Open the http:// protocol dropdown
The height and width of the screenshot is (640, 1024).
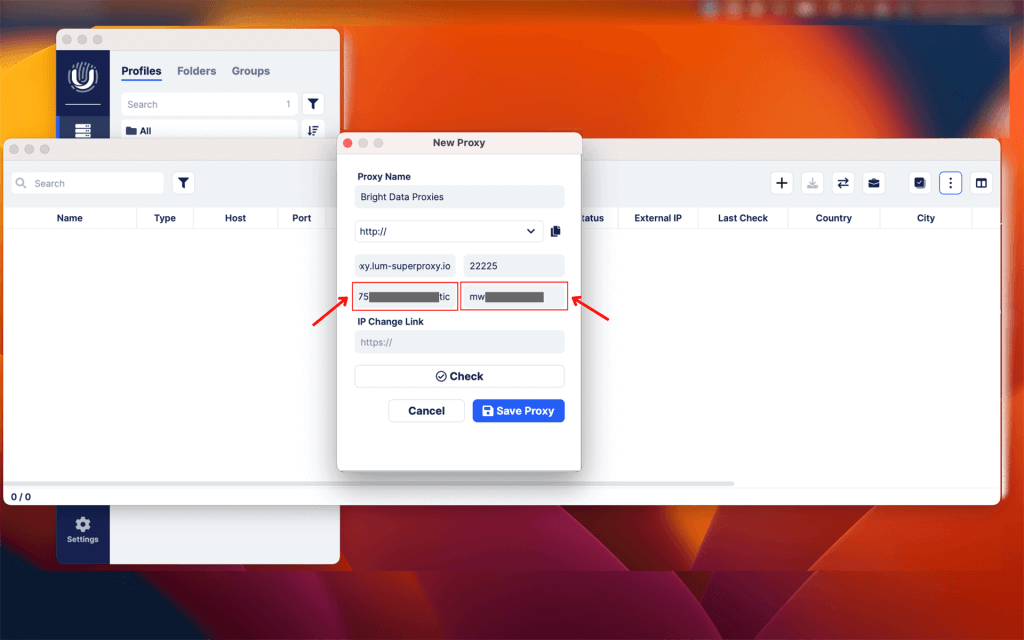tap(448, 231)
